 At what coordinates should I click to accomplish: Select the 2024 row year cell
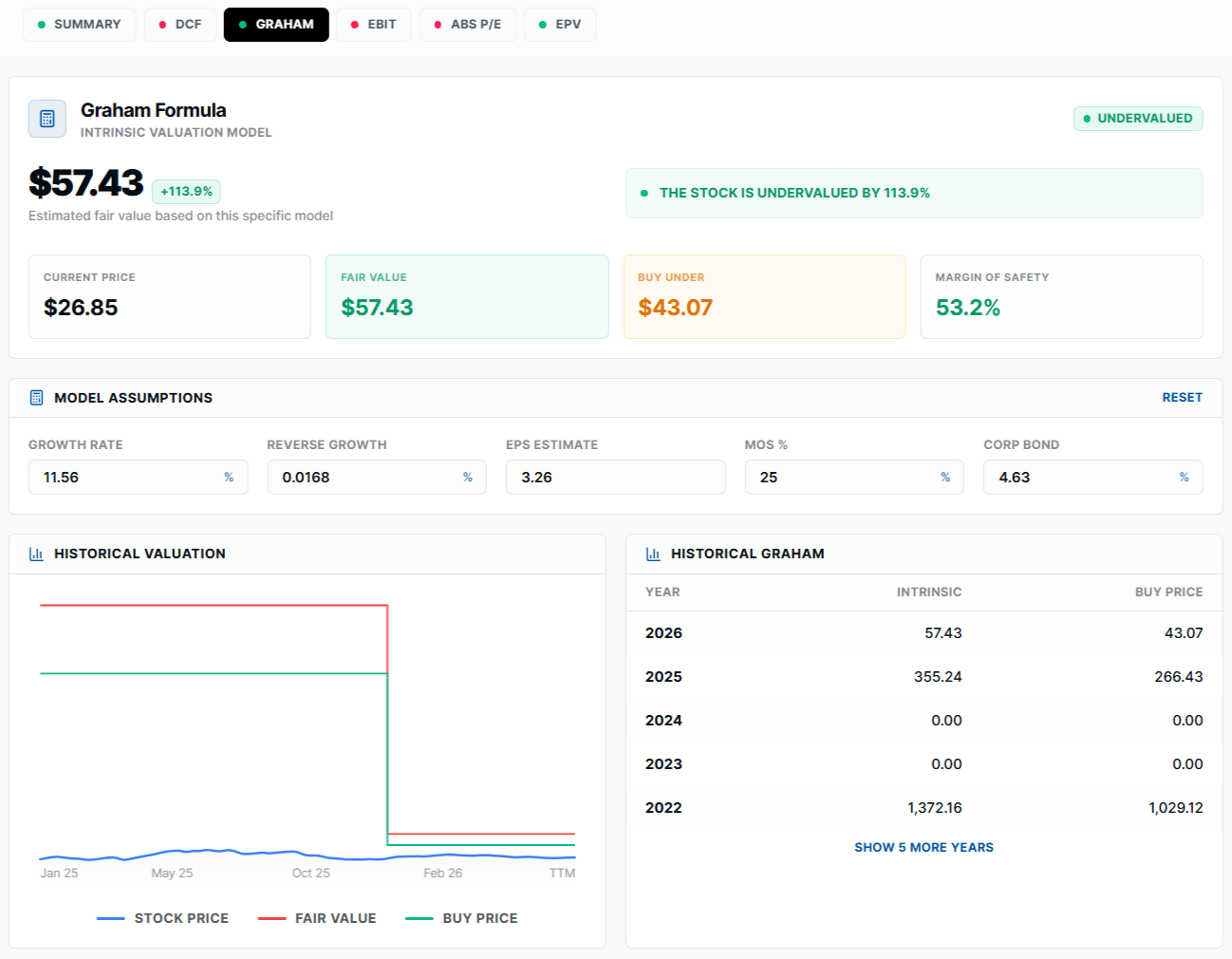coord(663,721)
